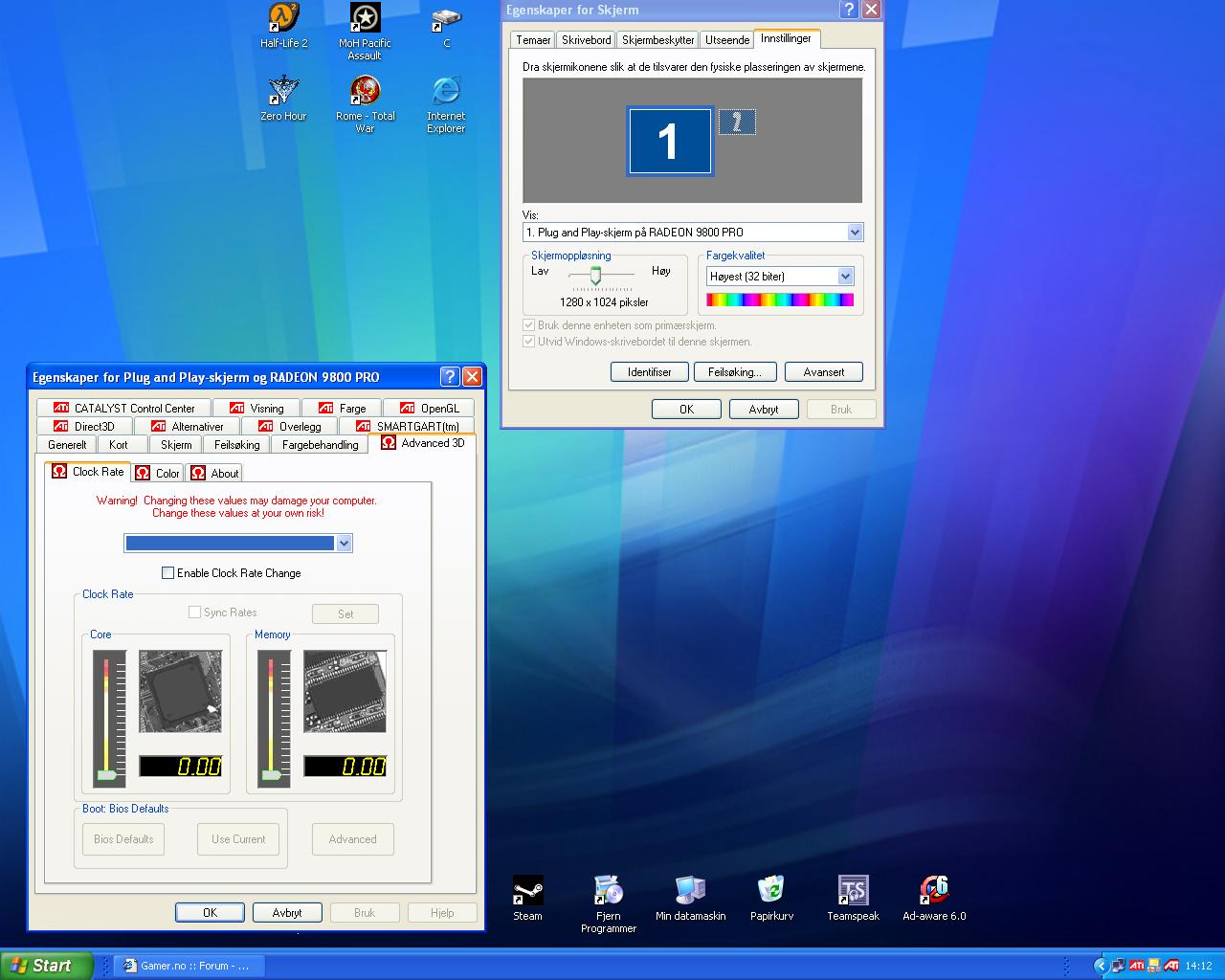Click Avbryt in RADEON 9800 PRO properties
The width and height of the screenshot is (1225, 980).
click(x=287, y=912)
